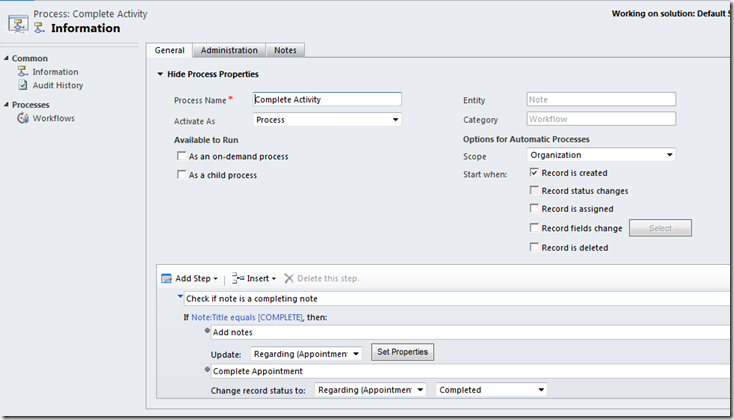Open the Completed status dropdown

[491, 390]
